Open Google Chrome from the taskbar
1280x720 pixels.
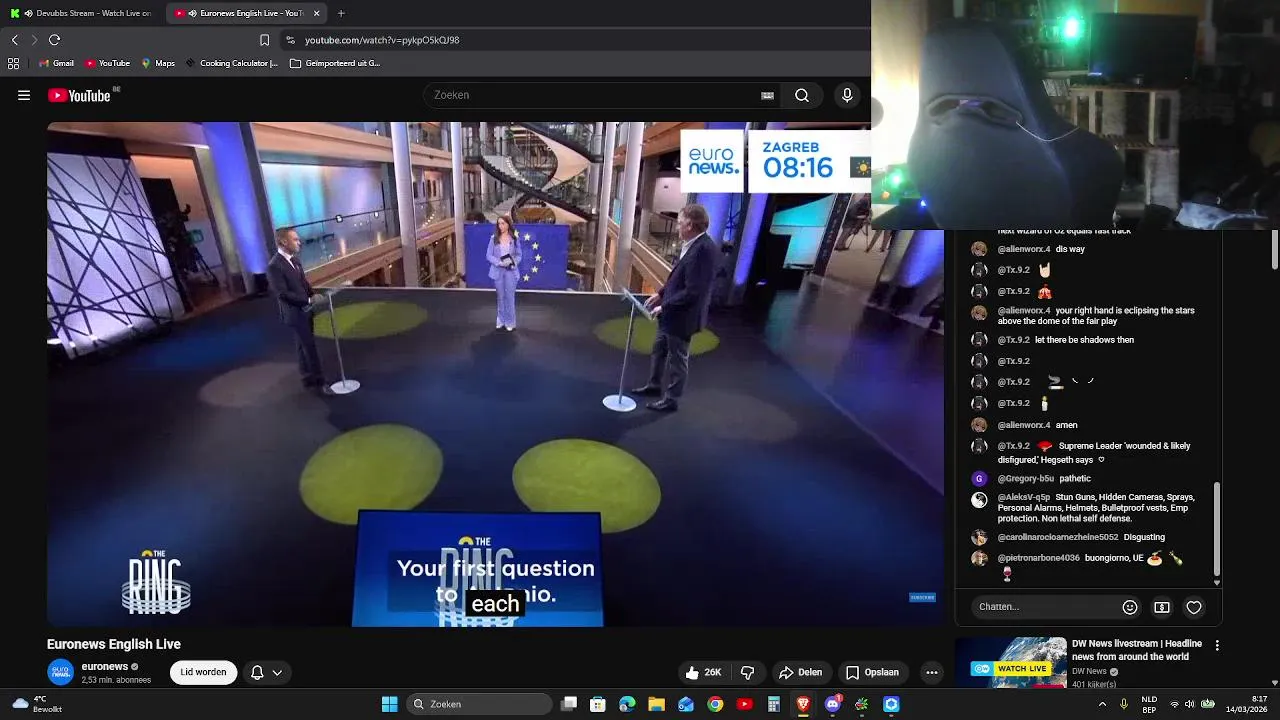715,704
